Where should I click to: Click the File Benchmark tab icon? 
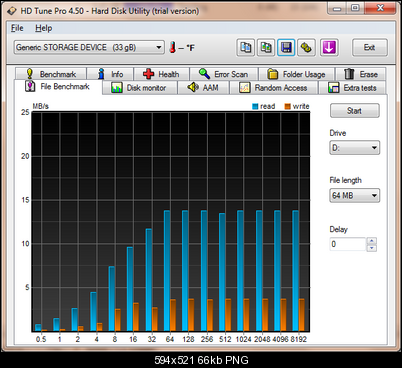click(x=30, y=86)
